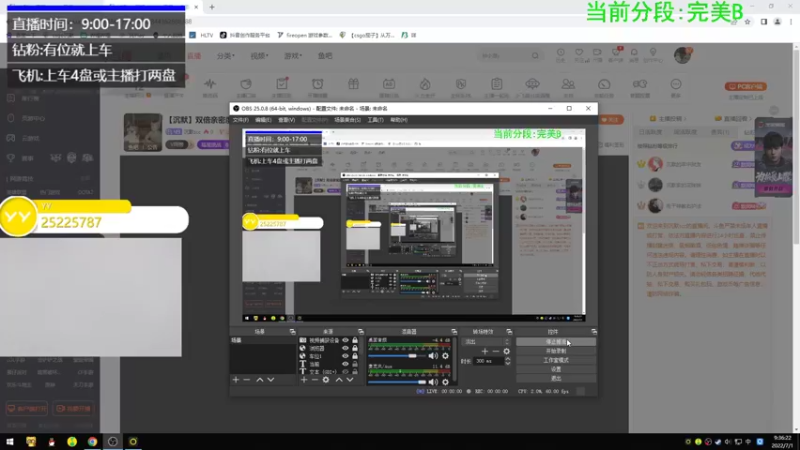The width and height of the screenshot is (800, 450).
Task: Click 开始录制 to start recording
Action: click(556, 351)
